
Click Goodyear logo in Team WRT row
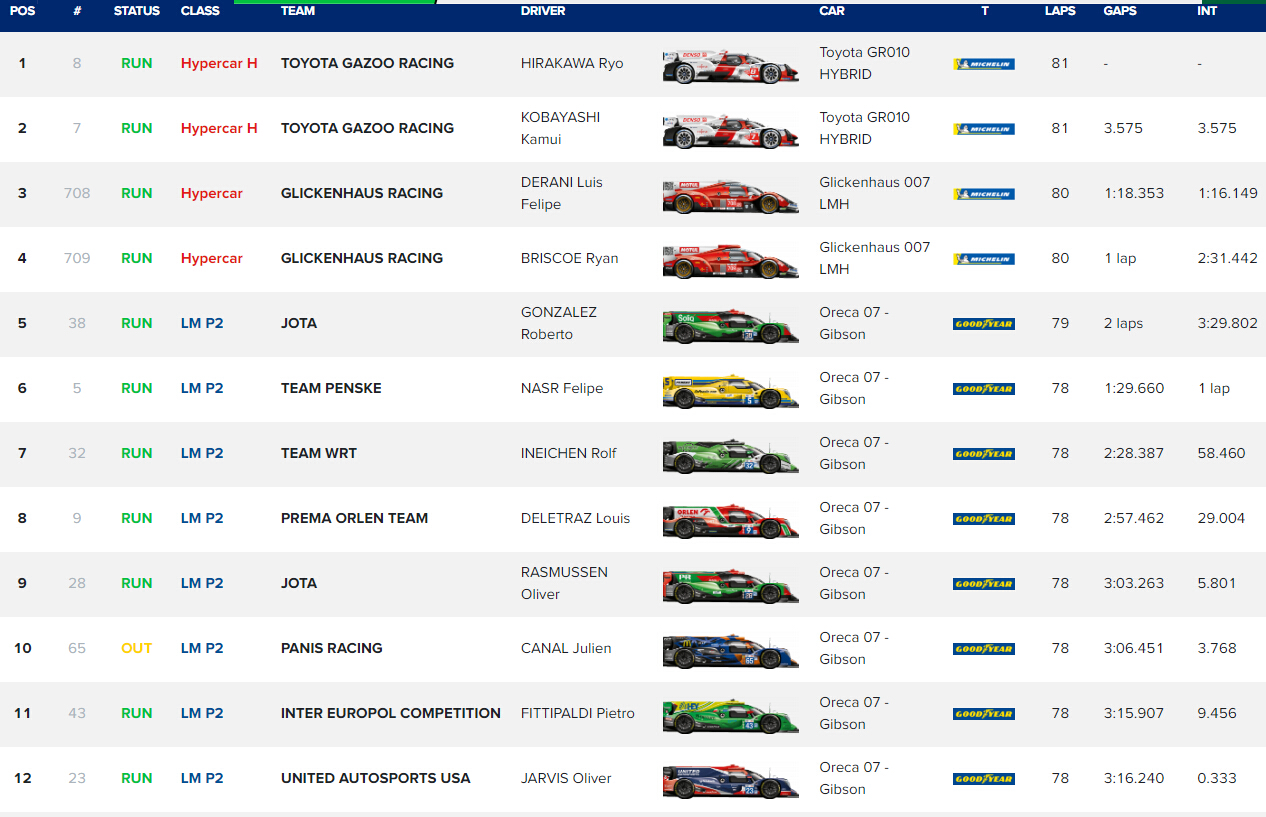point(984,454)
